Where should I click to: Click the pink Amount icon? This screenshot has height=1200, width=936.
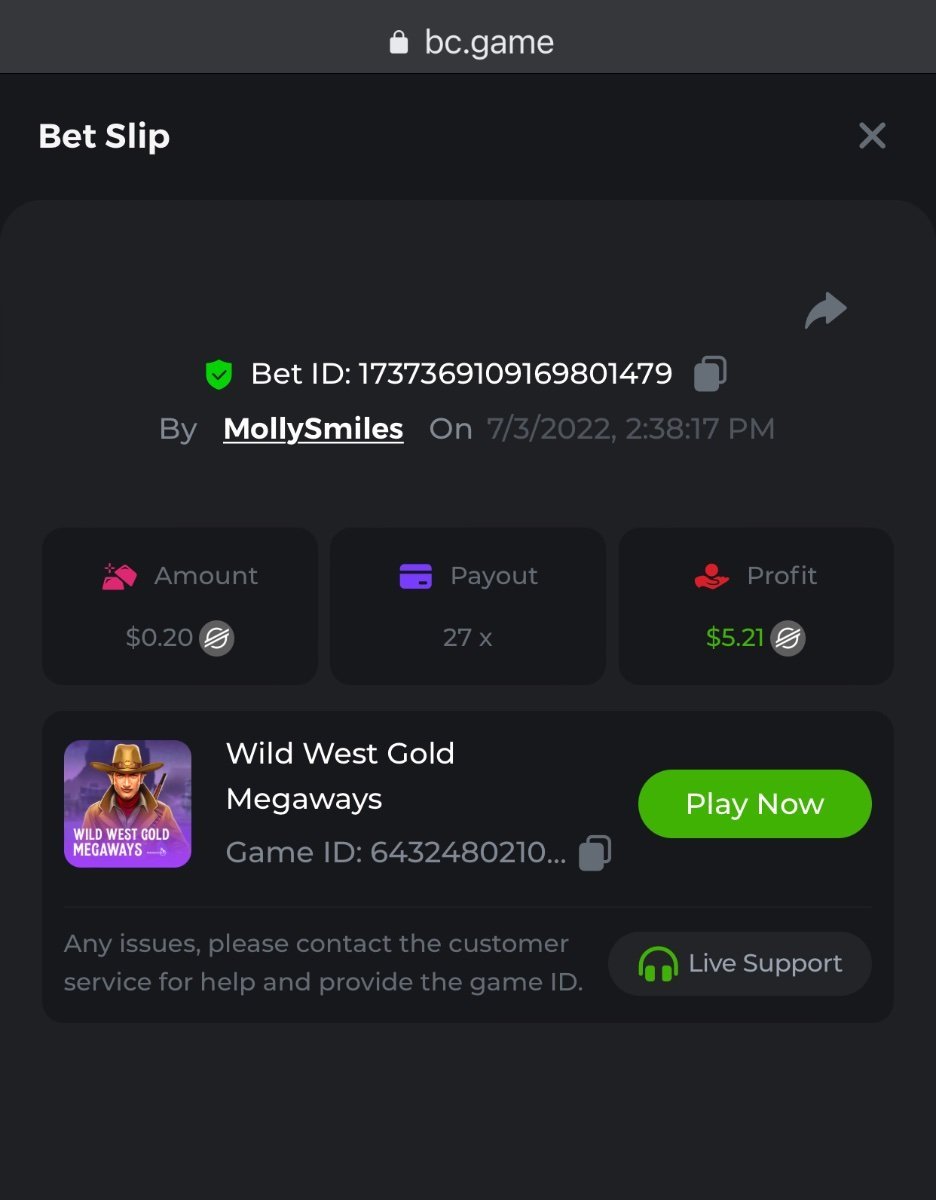(120, 576)
